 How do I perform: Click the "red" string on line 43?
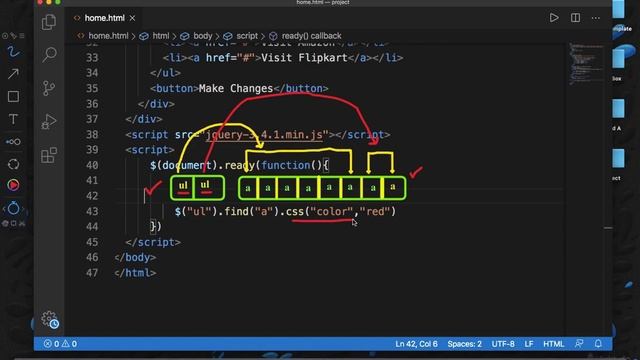375,211
